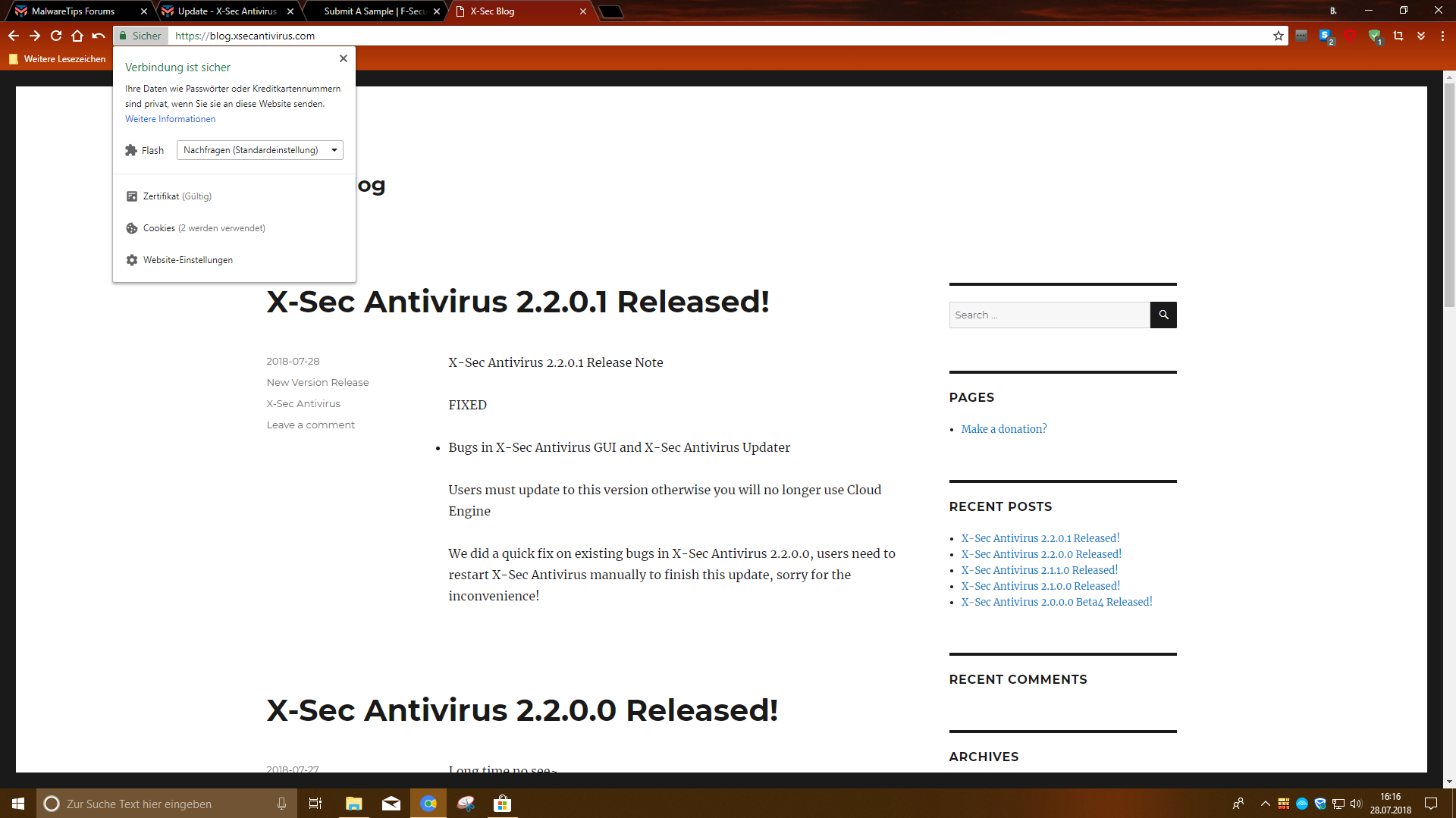Image resolution: width=1456 pixels, height=818 pixels.
Task: Open the Mail app on taskbar
Action: 391,804
